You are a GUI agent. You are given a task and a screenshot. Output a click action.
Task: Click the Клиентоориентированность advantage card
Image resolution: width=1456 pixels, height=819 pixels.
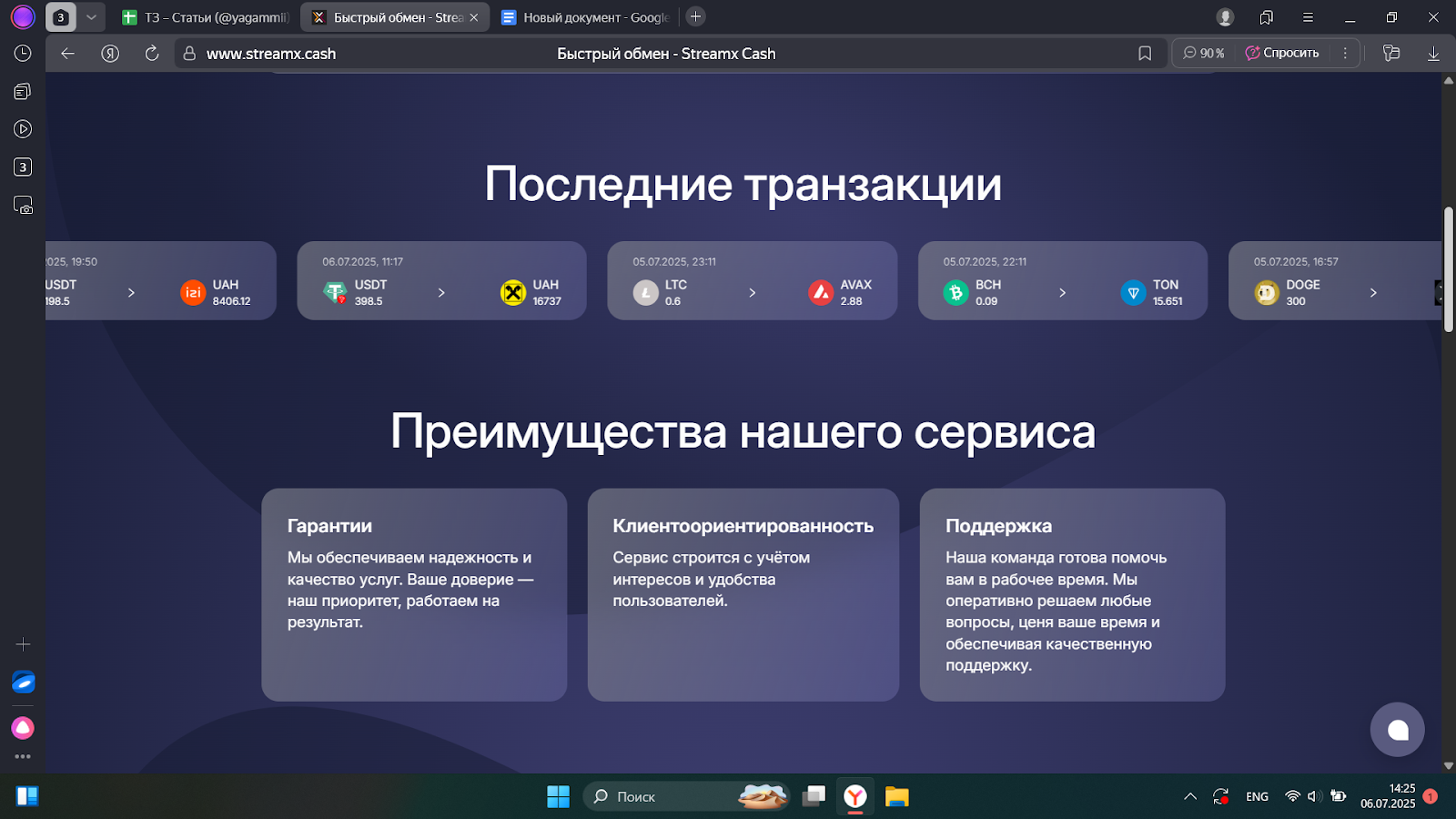pos(743,595)
